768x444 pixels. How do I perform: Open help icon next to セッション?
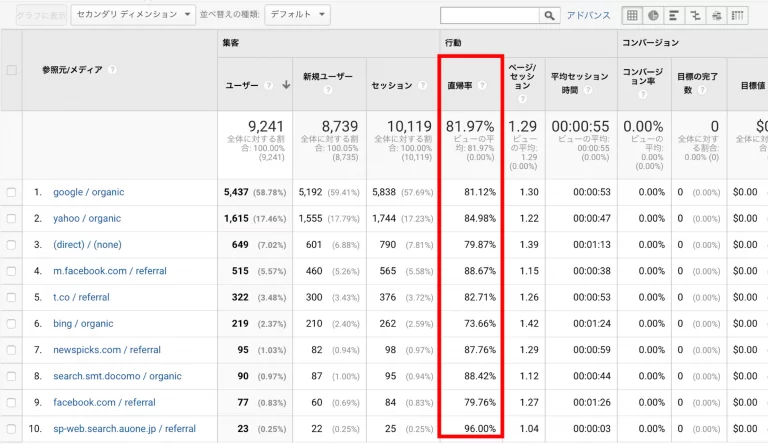click(423, 85)
